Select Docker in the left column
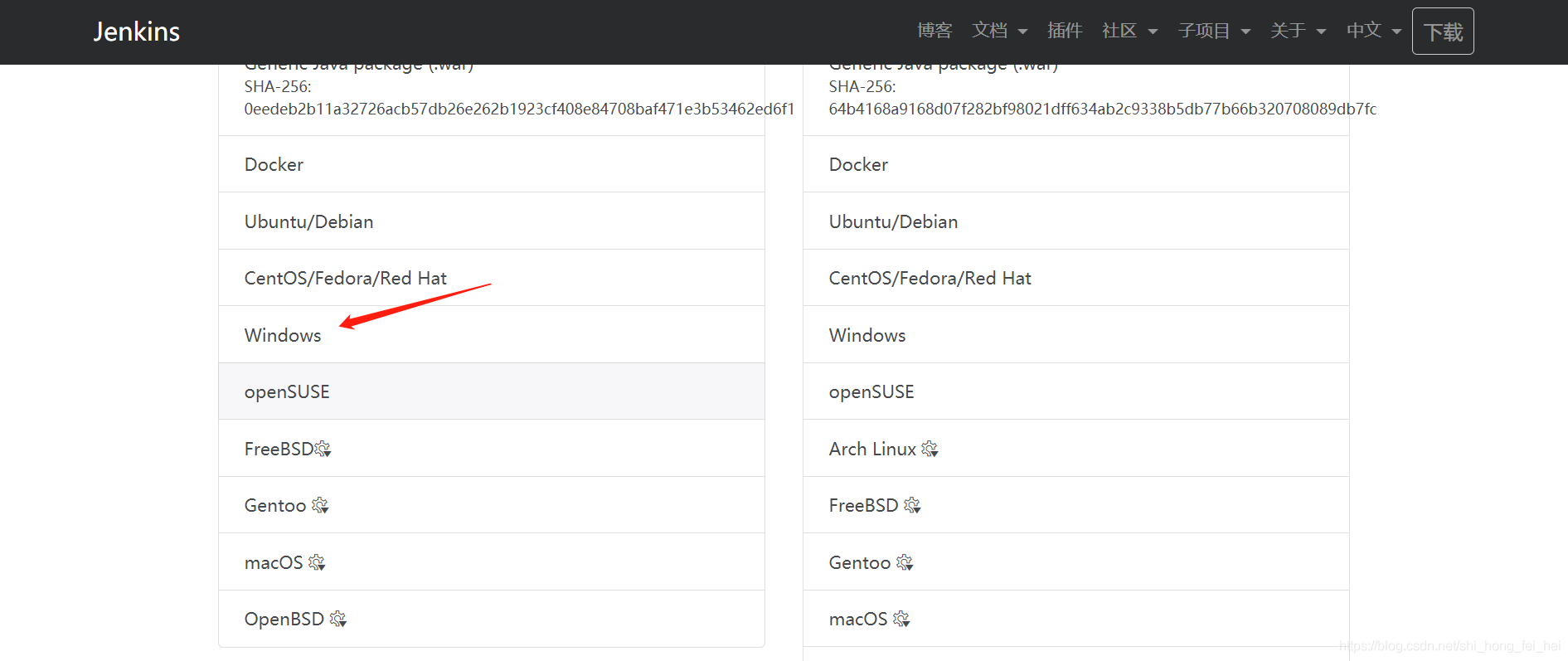1568x661 pixels. (x=492, y=164)
